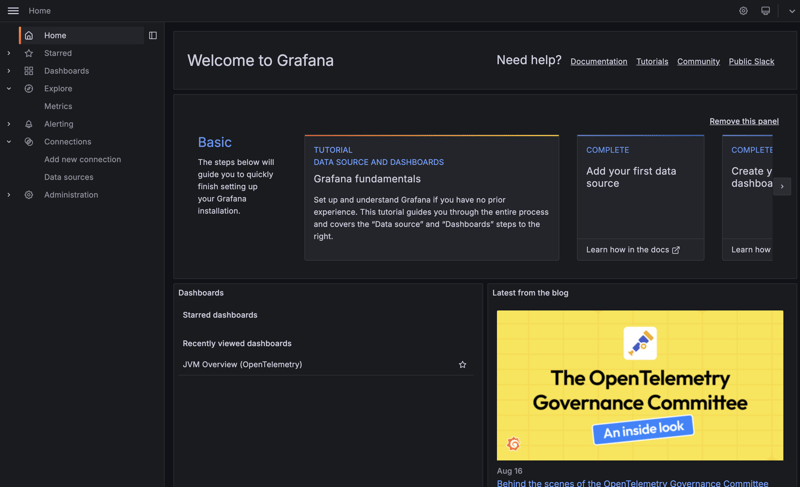Click the monitor view mode icon in top bar
This screenshot has width=800, height=487.
pos(765,11)
